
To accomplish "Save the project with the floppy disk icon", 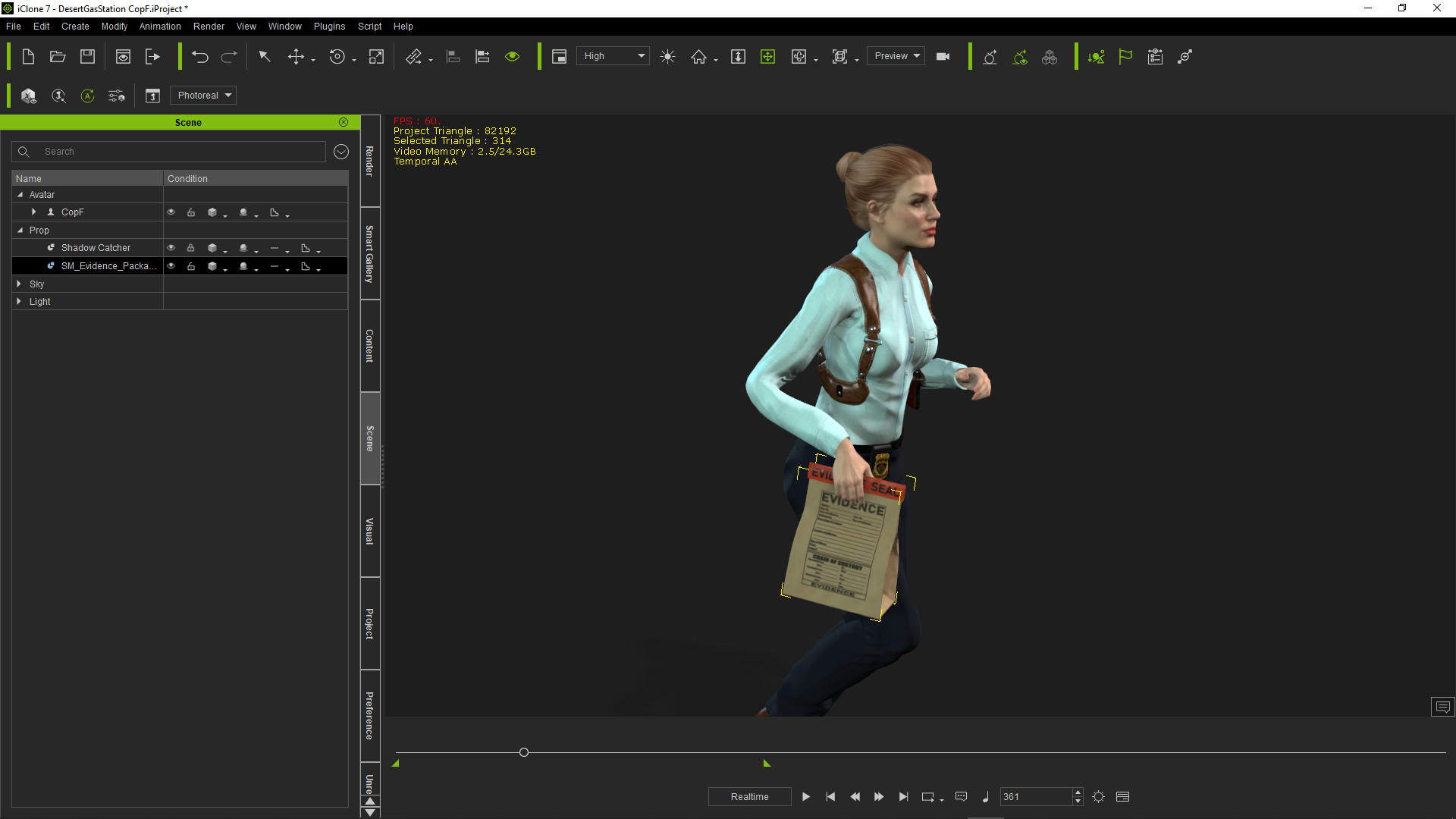I will click(87, 57).
